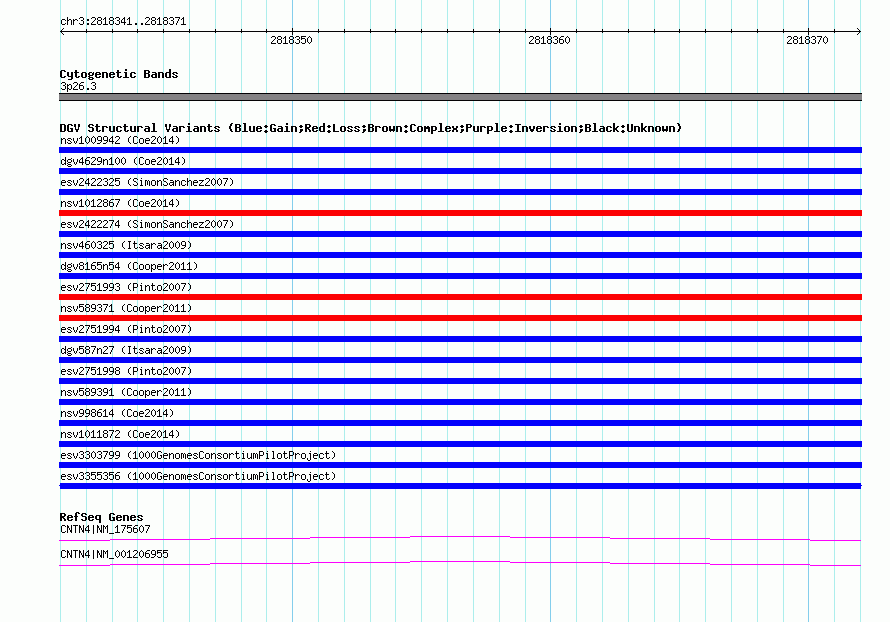Screen dimensions: 890x622
Task: Open variant nsv1012867 (Coe2014)
Action: [120, 203]
